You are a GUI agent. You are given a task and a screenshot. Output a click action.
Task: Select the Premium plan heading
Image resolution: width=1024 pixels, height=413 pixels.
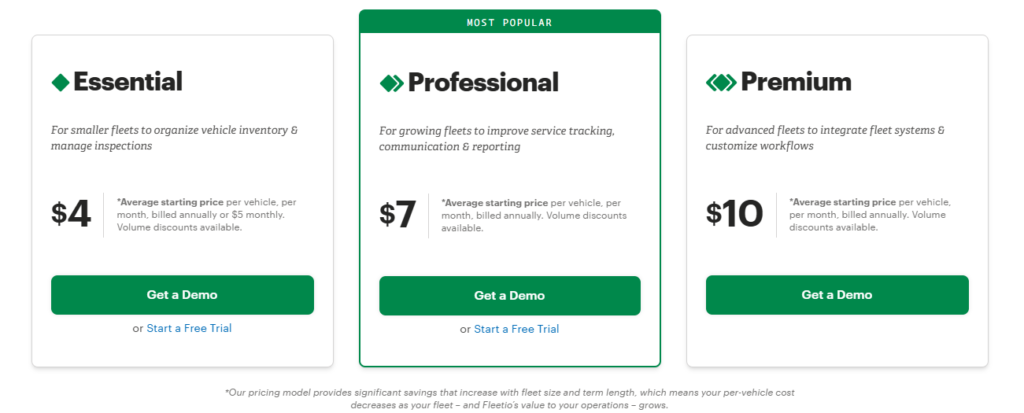coord(796,82)
